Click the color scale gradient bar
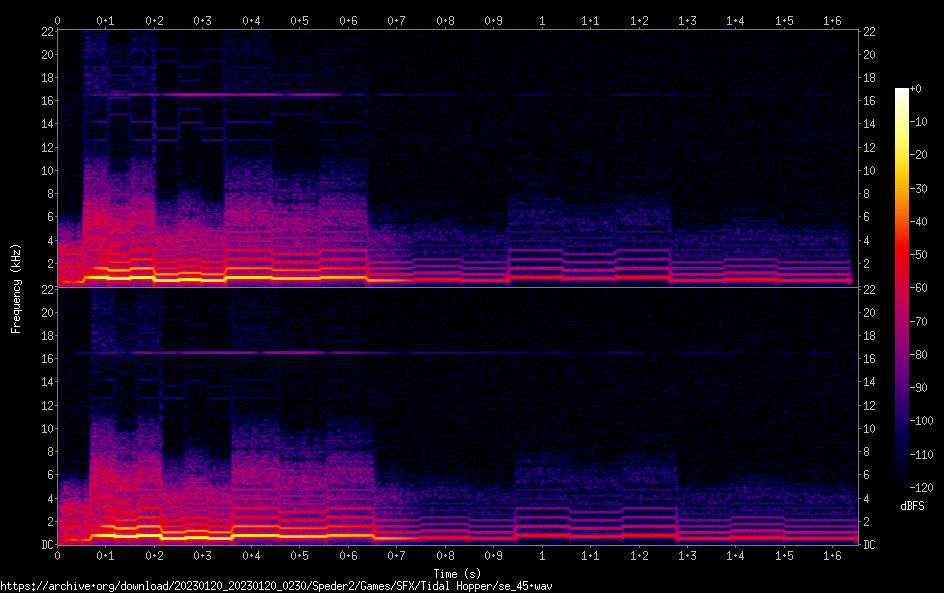 point(902,290)
